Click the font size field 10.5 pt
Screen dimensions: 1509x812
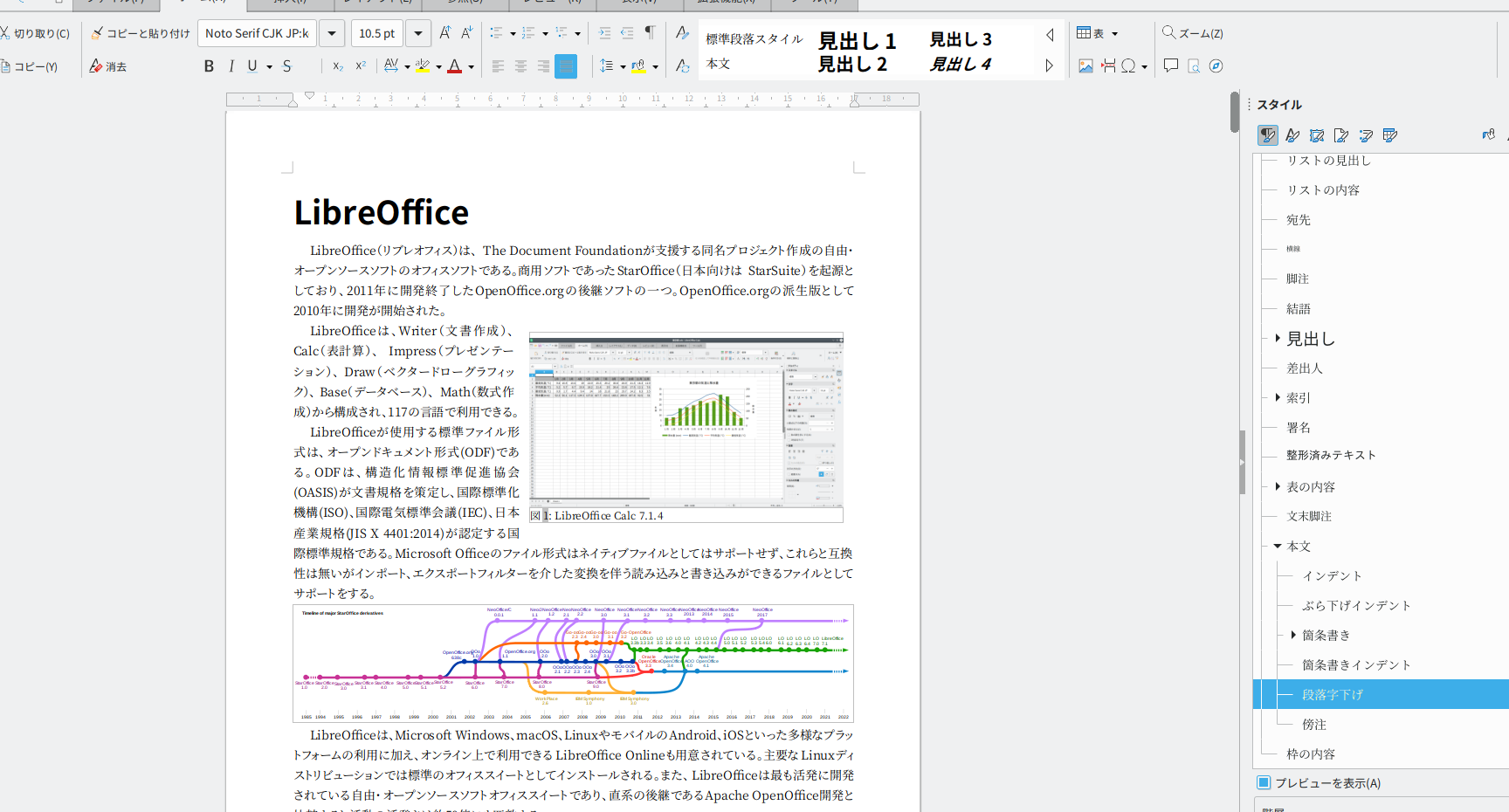click(x=378, y=33)
